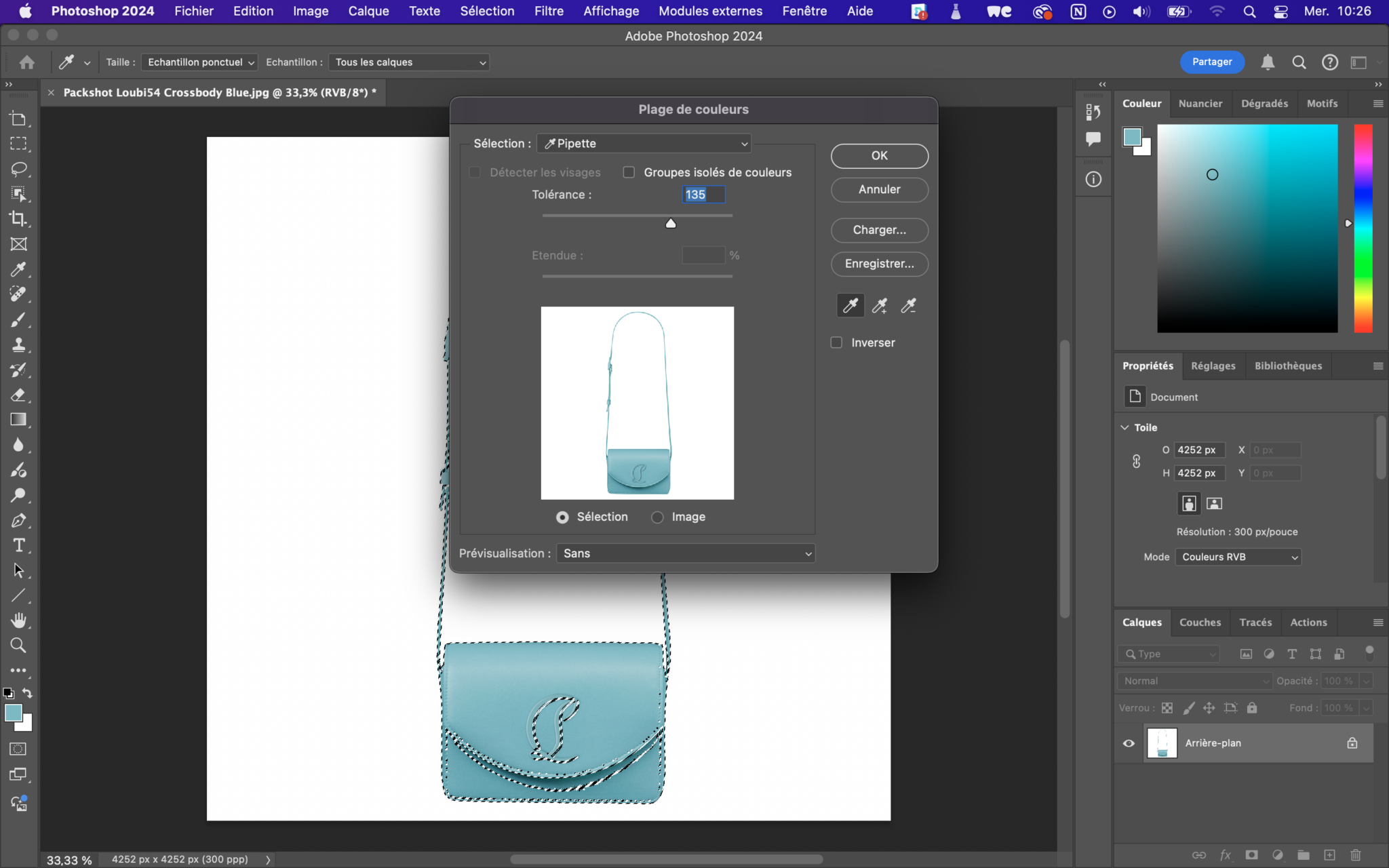
Task: Select the Zoom tool
Action: pos(18,646)
